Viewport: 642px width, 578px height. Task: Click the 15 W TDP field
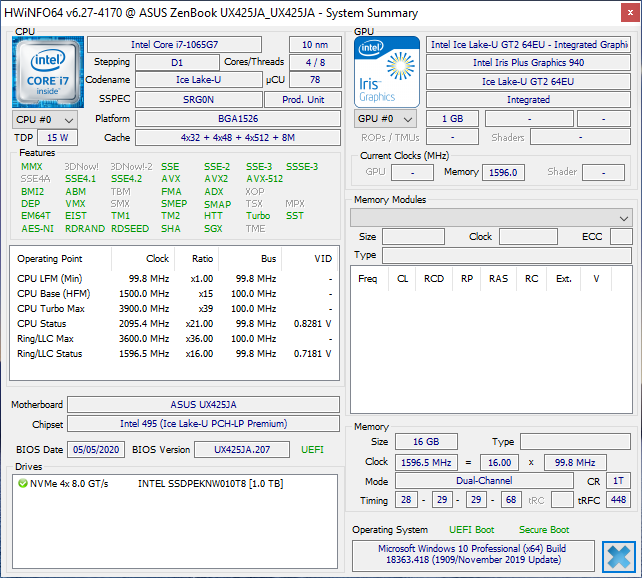(x=57, y=138)
